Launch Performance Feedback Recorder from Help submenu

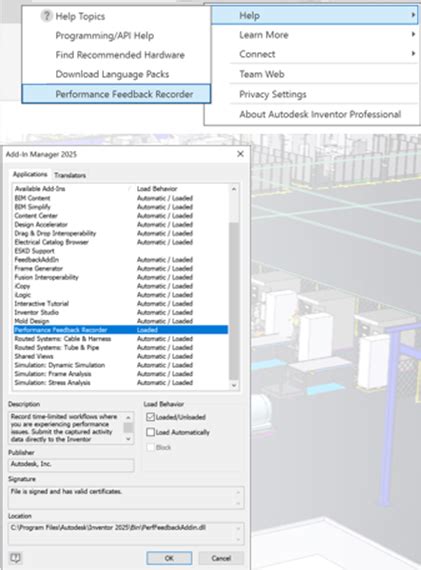click(116, 94)
